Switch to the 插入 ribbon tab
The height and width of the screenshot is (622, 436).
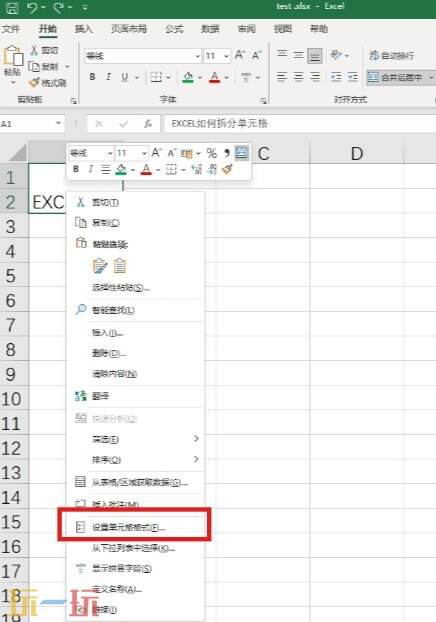pos(83,29)
